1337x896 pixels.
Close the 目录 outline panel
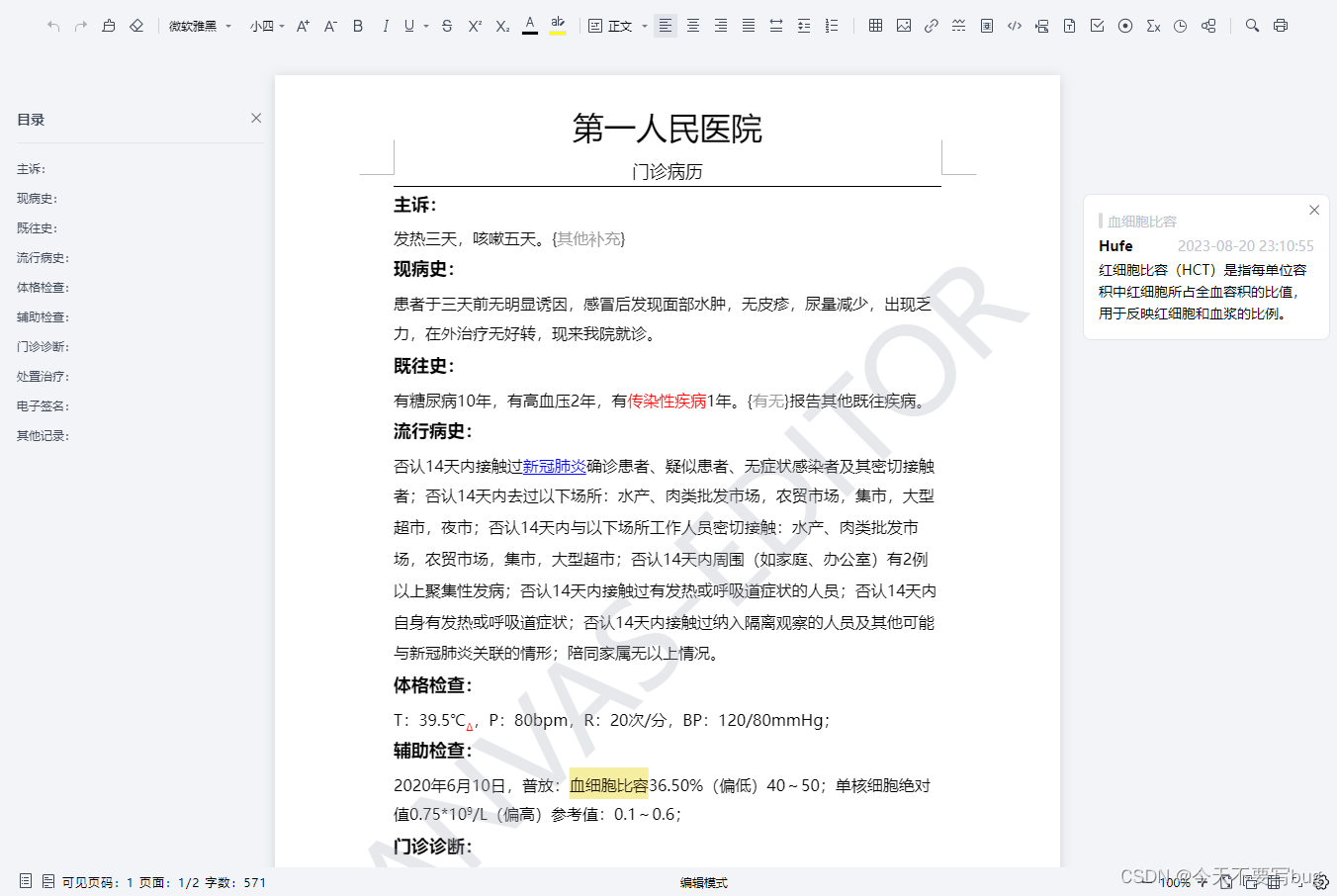(x=256, y=118)
